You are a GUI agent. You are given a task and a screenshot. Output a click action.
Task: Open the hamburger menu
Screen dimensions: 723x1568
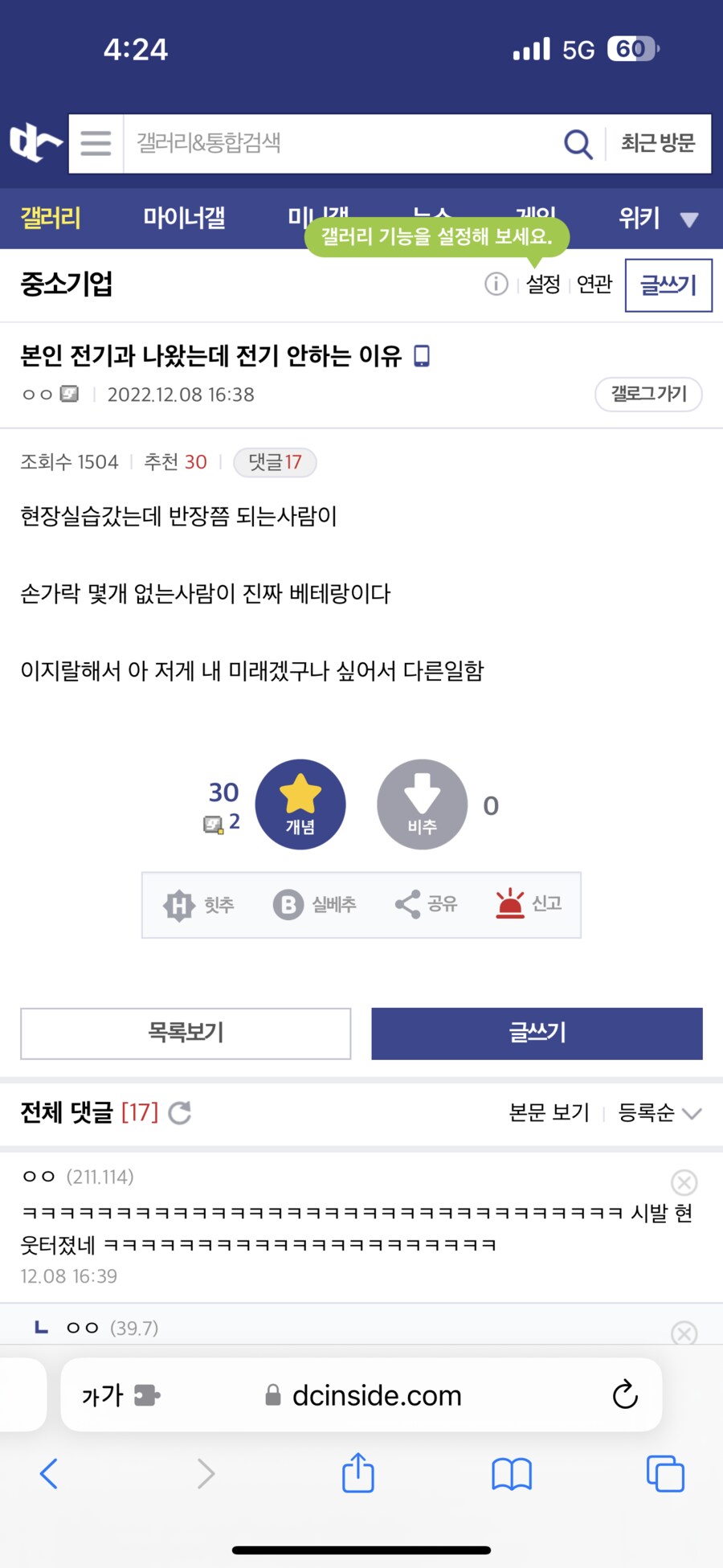[94, 143]
